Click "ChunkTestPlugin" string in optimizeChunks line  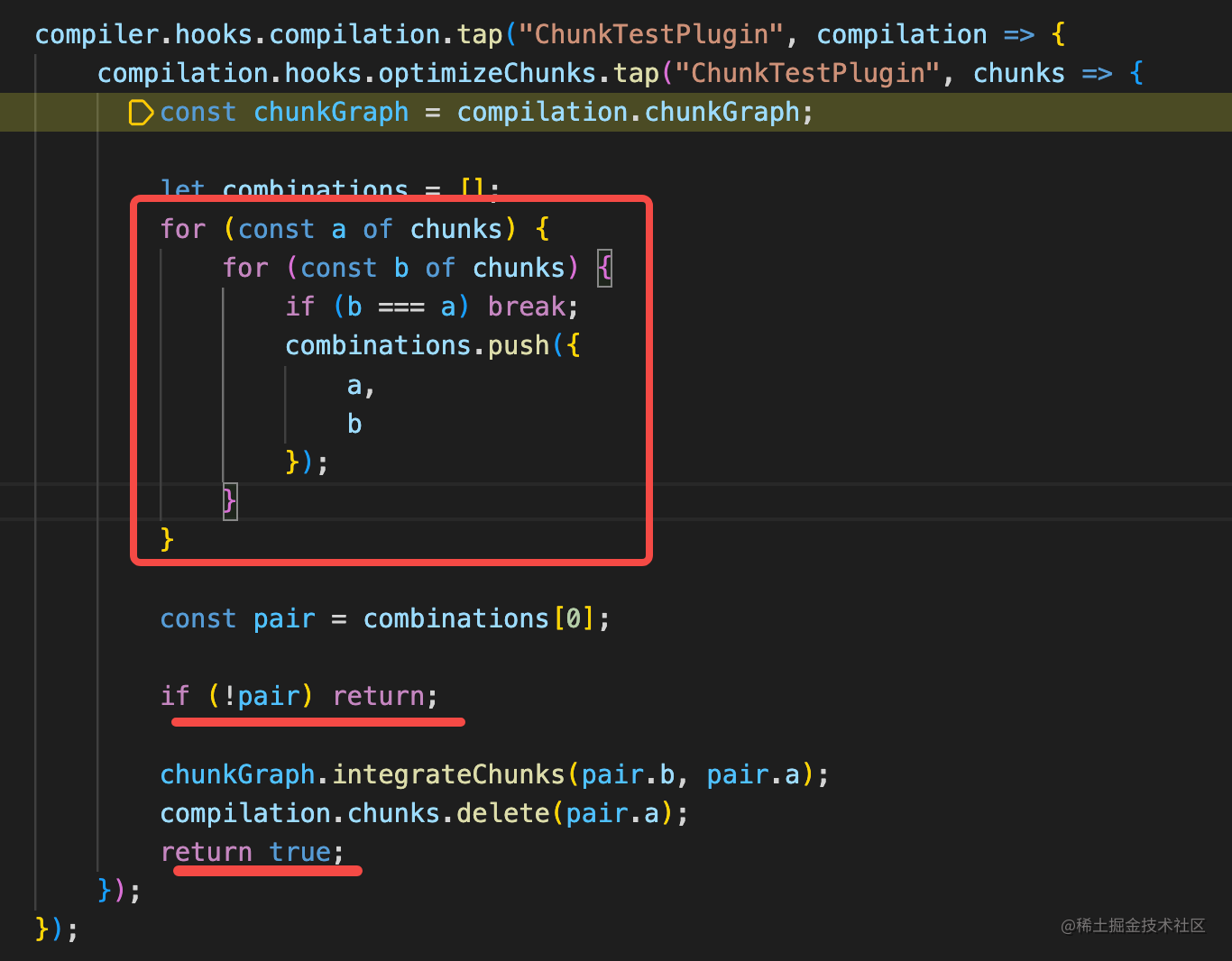point(807,73)
